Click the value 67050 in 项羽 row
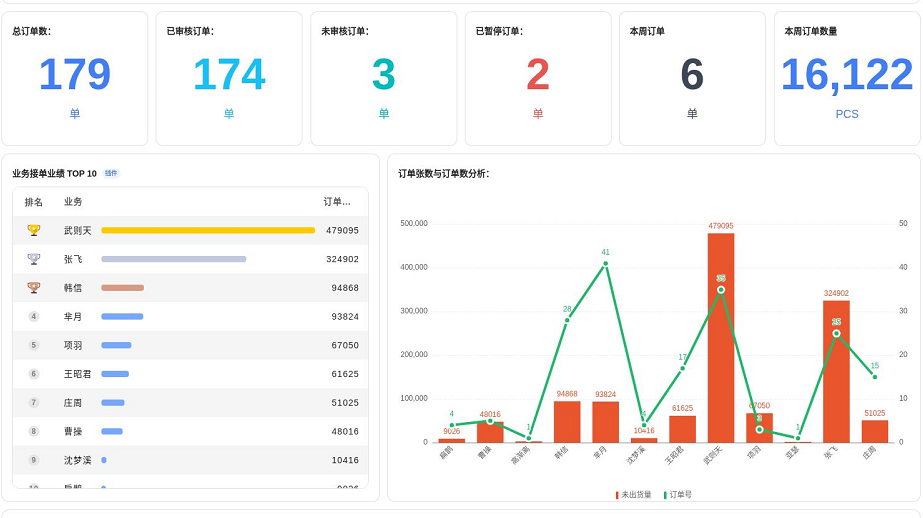 click(x=345, y=345)
